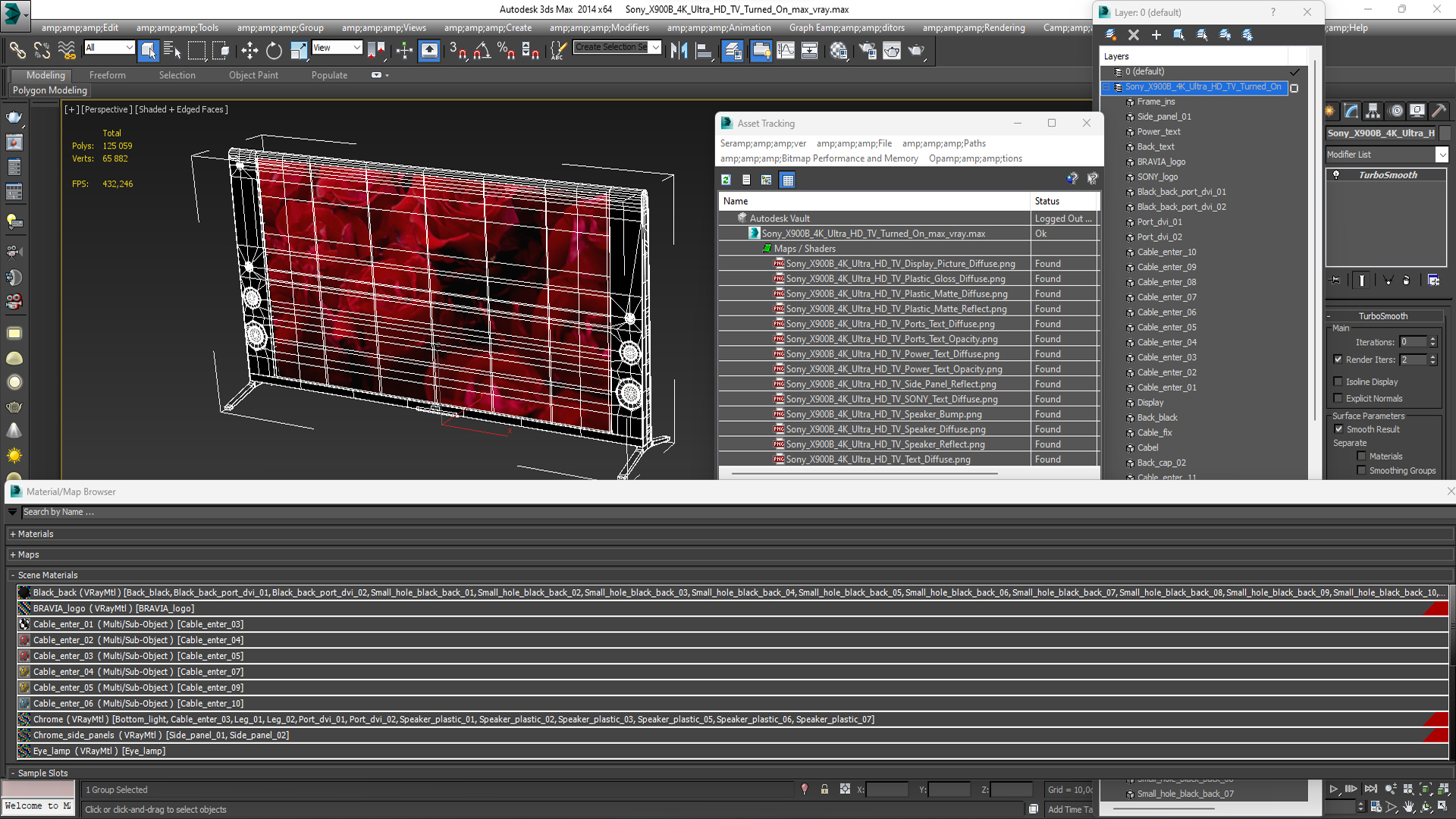Toggle the Smooth Result checkbox

1338,429
